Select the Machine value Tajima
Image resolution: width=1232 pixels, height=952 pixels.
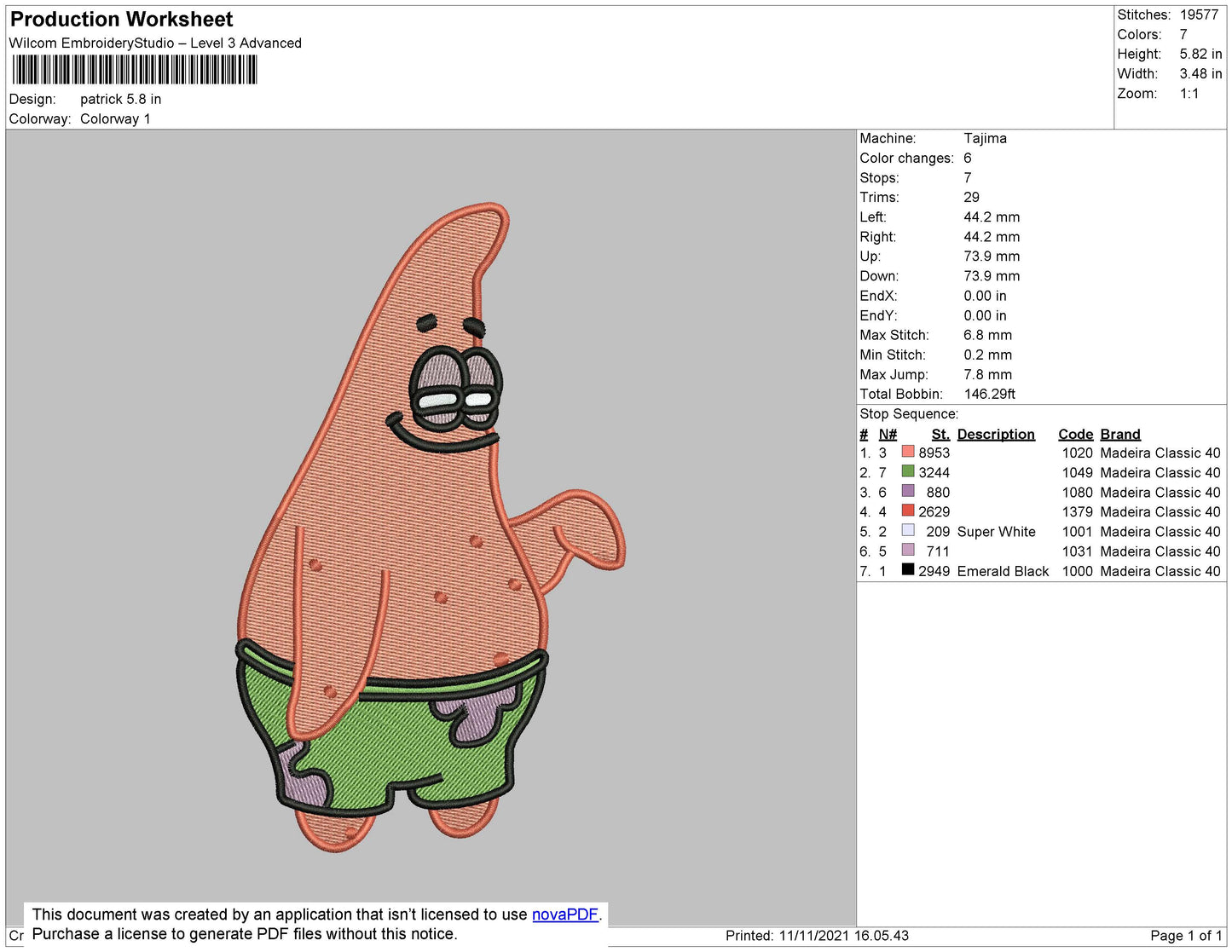[985, 138]
